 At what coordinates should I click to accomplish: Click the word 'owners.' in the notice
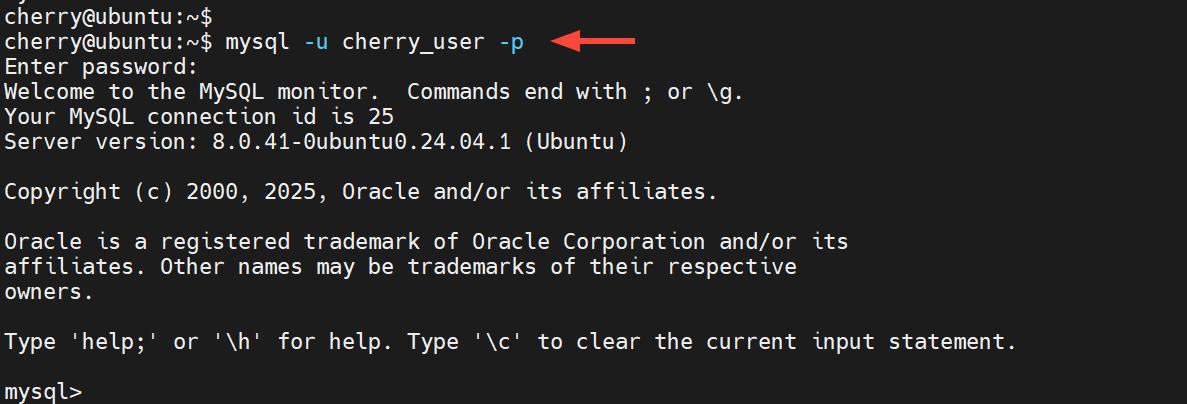coord(49,292)
